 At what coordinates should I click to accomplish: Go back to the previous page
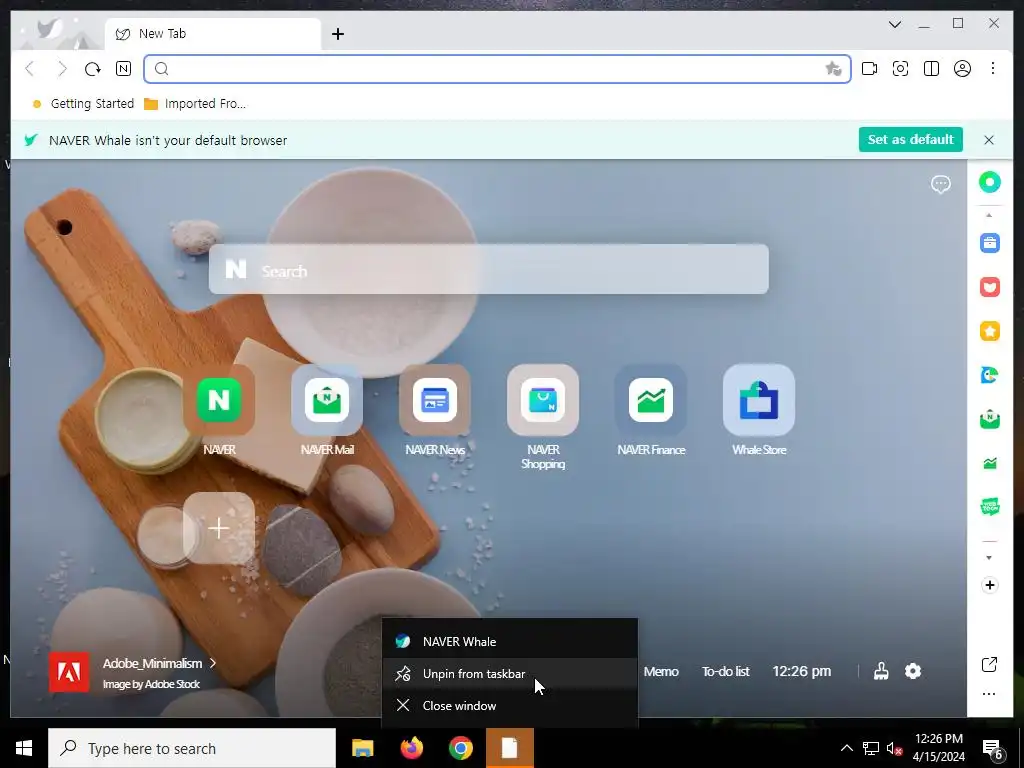point(30,69)
